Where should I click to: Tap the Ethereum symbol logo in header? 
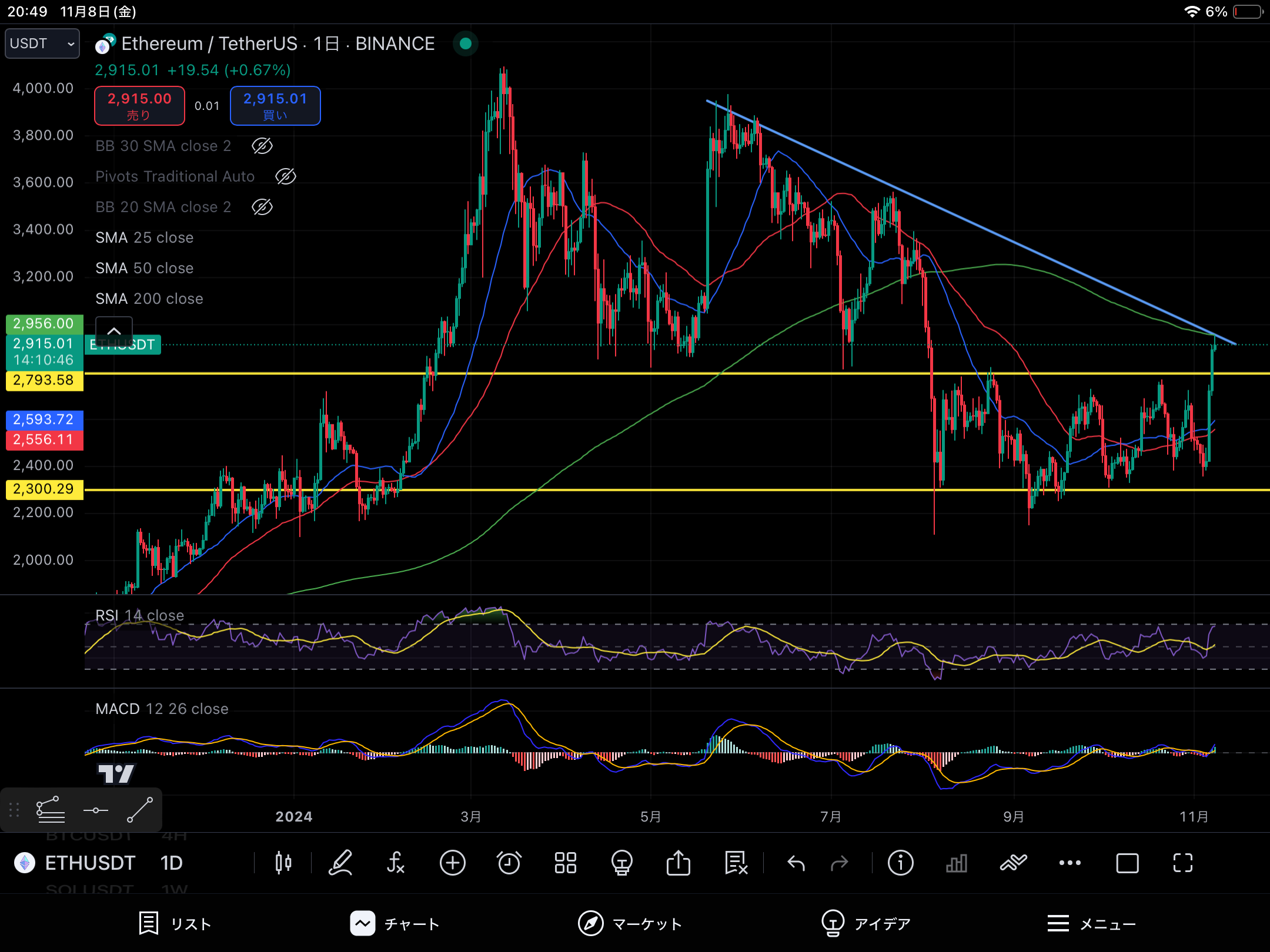pyautogui.click(x=105, y=44)
